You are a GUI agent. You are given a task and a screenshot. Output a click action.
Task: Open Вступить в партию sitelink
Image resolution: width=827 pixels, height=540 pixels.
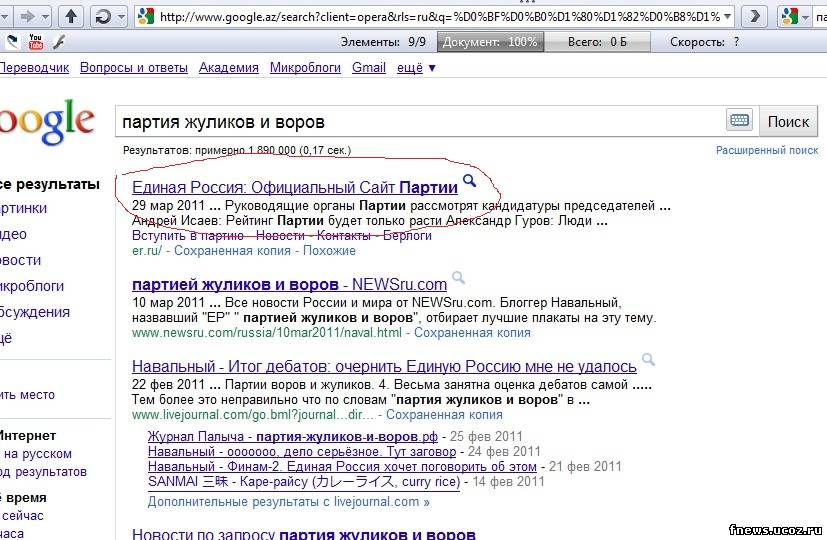pyautogui.click(x=188, y=236)
